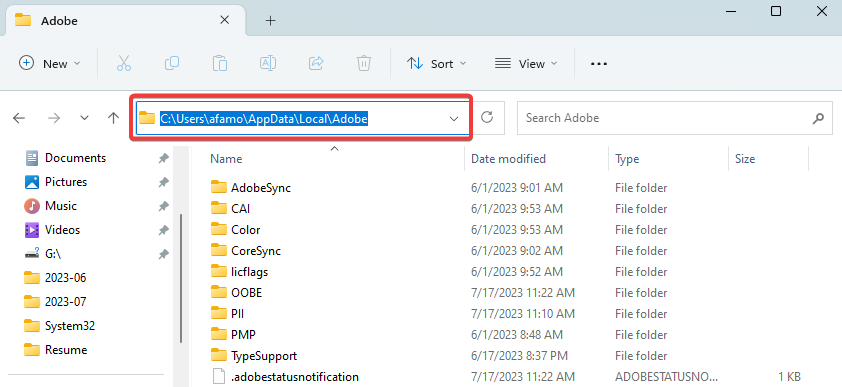
Task: Sort by Date modified column header
Action: coord(508,159)
